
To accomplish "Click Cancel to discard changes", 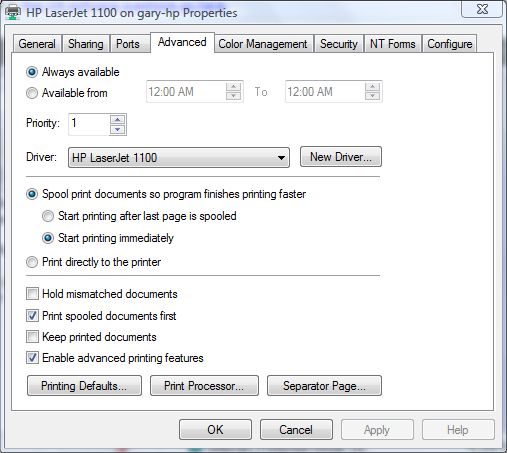I will click(296, 429).
